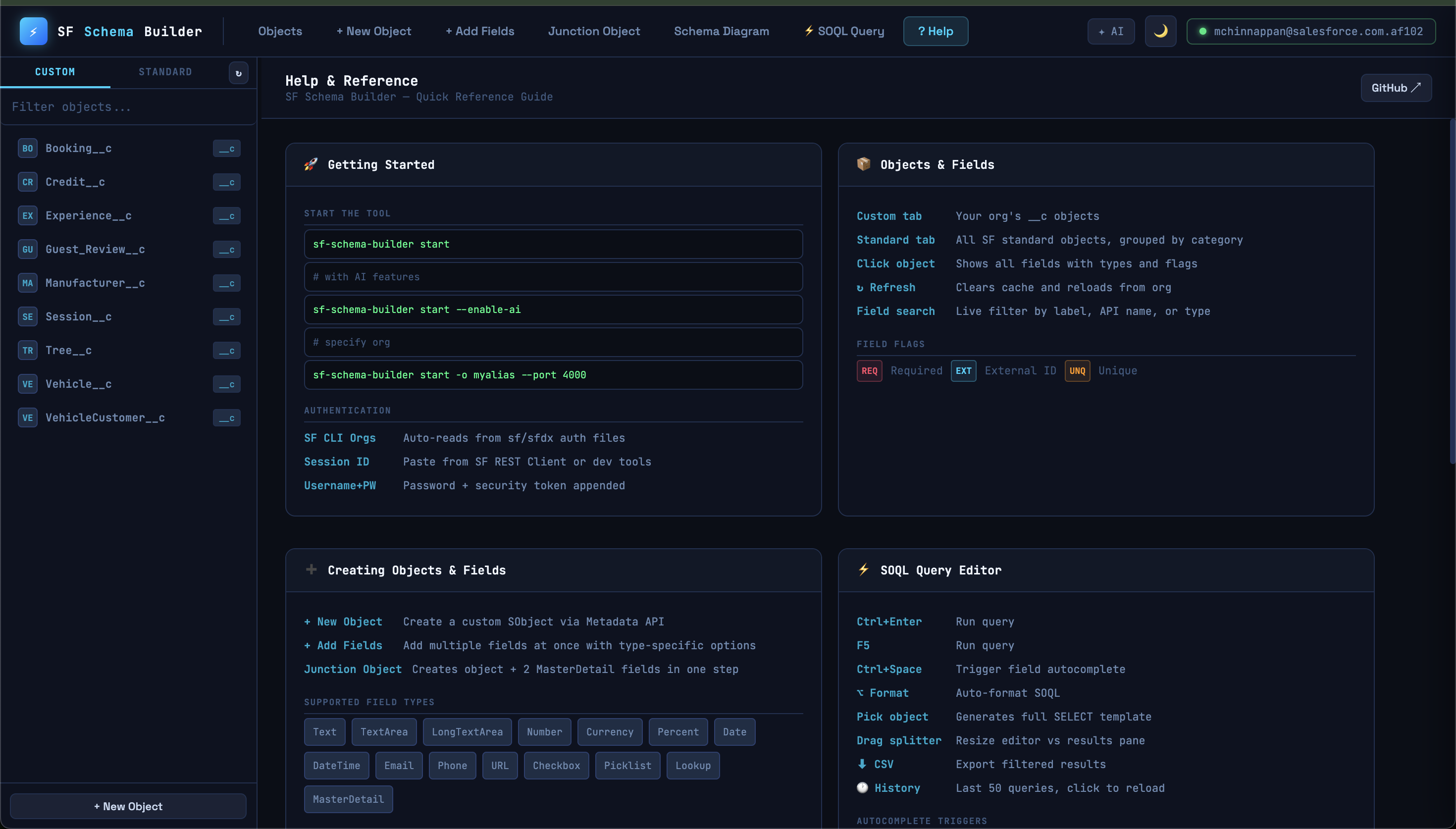
Task: Click the __c tag on Session__c row
Action: (x=226, y=316)
